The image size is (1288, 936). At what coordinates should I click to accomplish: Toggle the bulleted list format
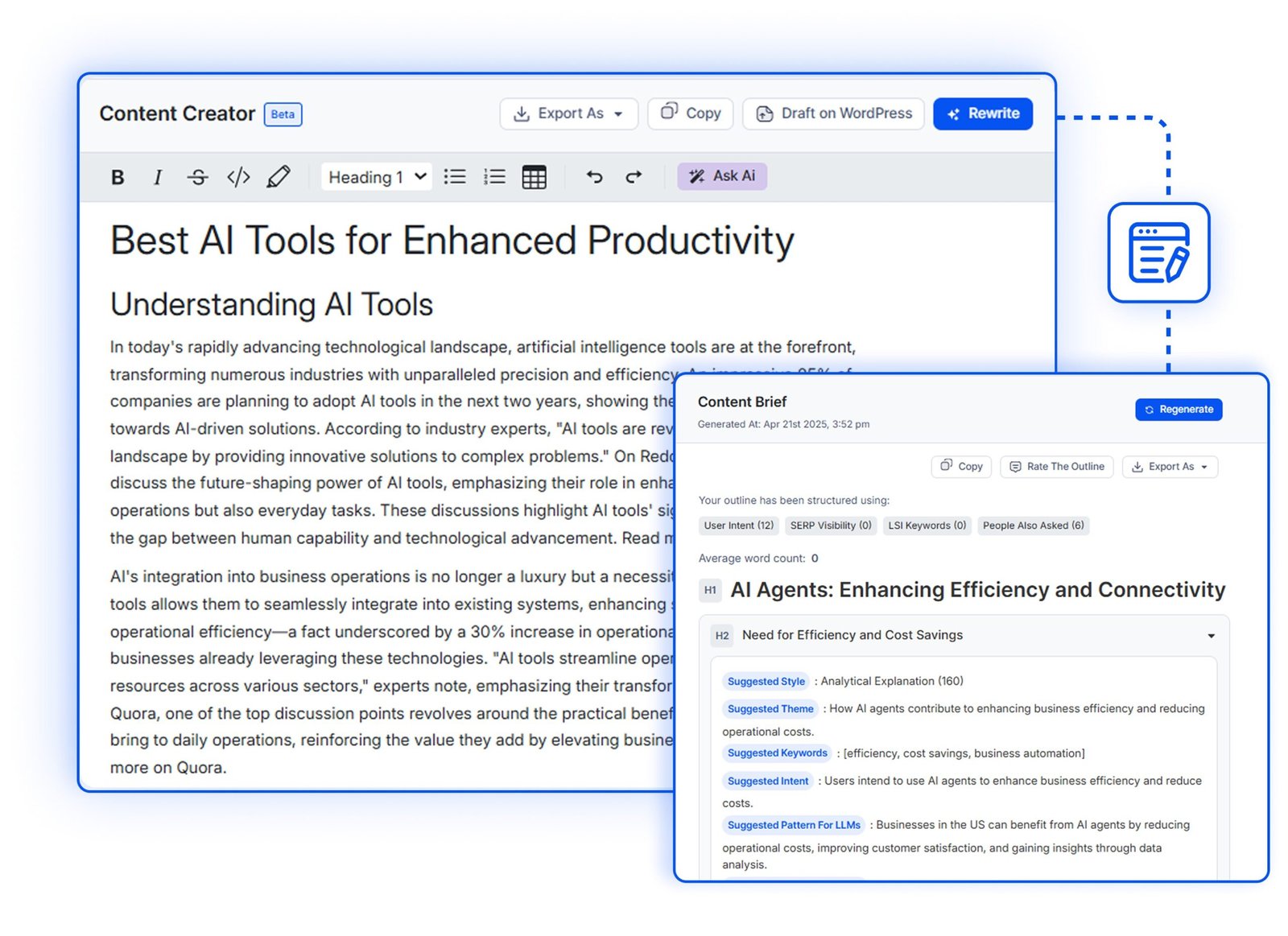click(x=455, y=176)
